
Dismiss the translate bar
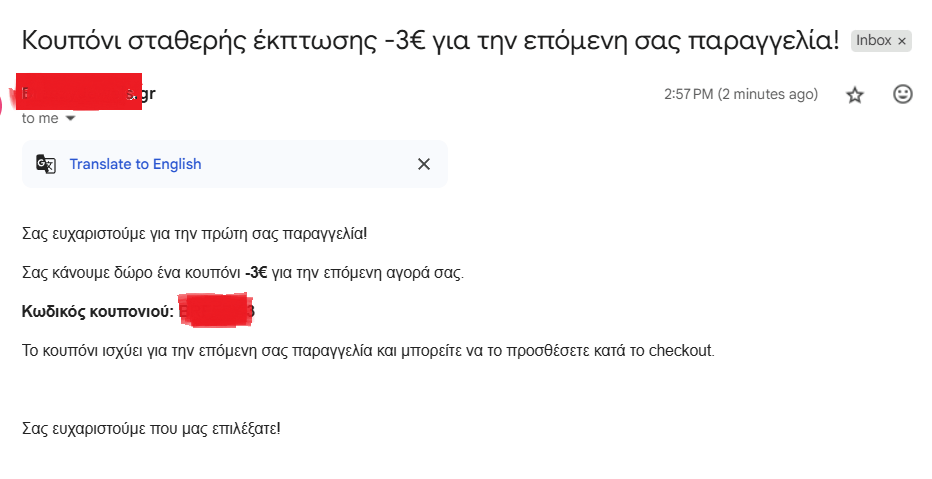[424, 164]
